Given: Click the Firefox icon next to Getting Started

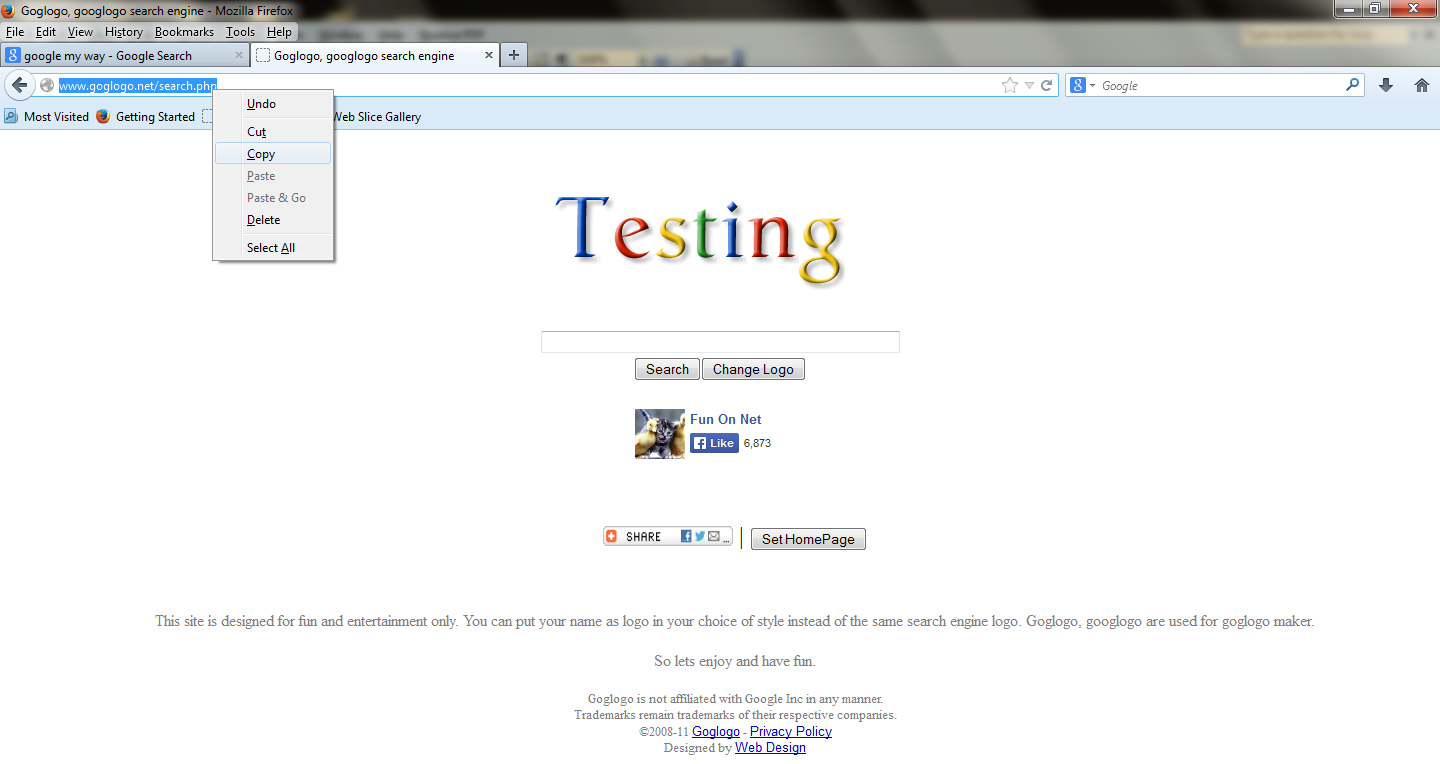Looking at the screenshot, I should point(103,116).
